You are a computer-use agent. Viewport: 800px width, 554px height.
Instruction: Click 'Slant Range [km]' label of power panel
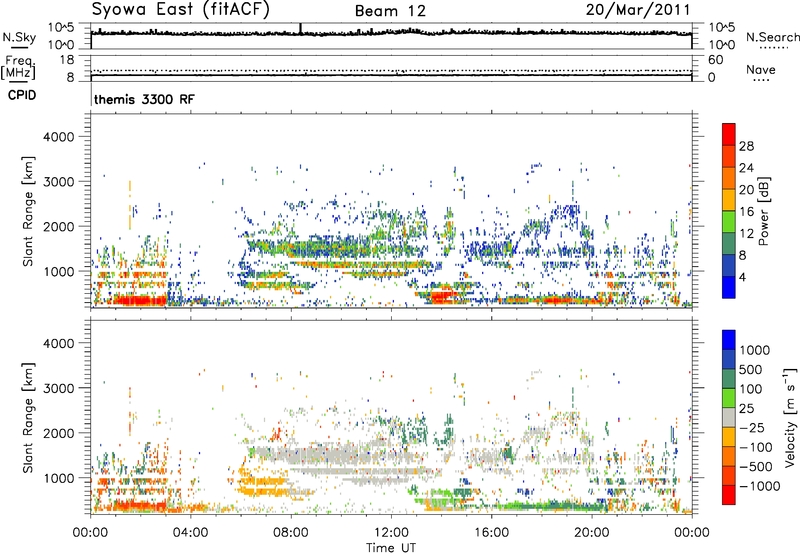click(28, 211)
